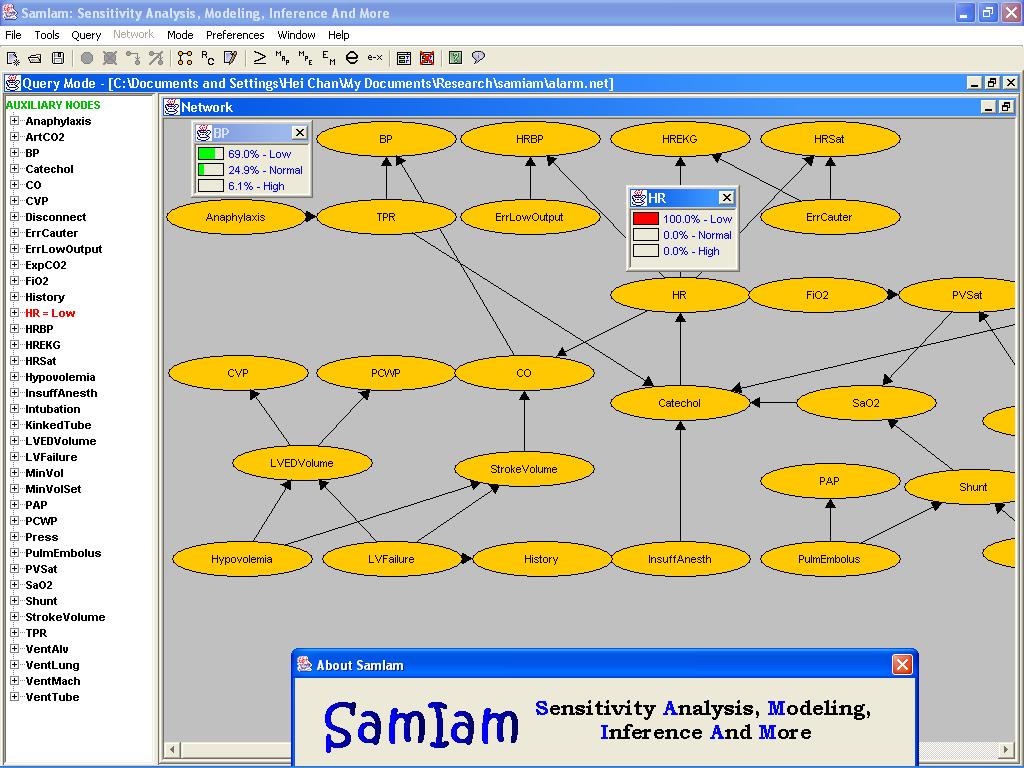Click the horizontal scrollbar right arrow
The image size is (1024, 768).
(1006, 749)
